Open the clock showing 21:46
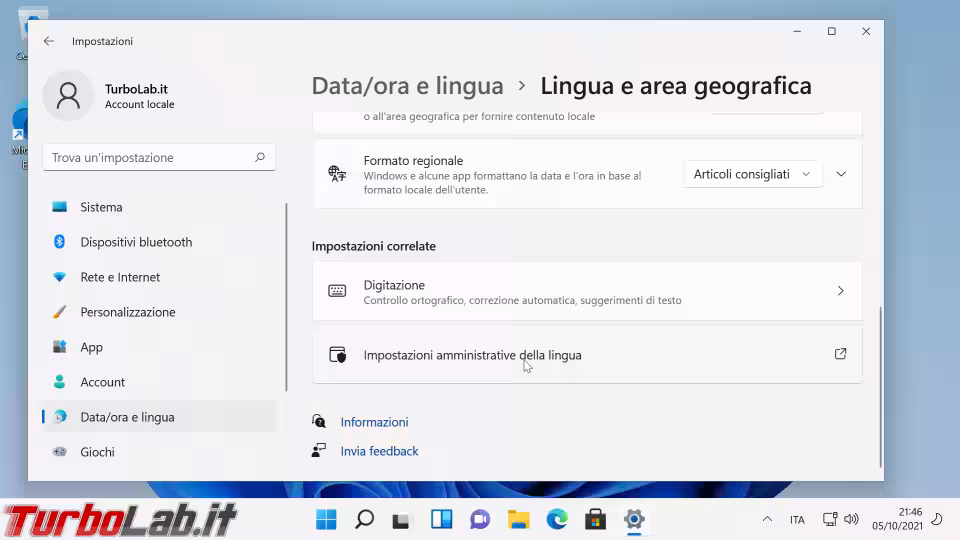The width and height of the screenshot is (960, 540). [x=897, y=519]
